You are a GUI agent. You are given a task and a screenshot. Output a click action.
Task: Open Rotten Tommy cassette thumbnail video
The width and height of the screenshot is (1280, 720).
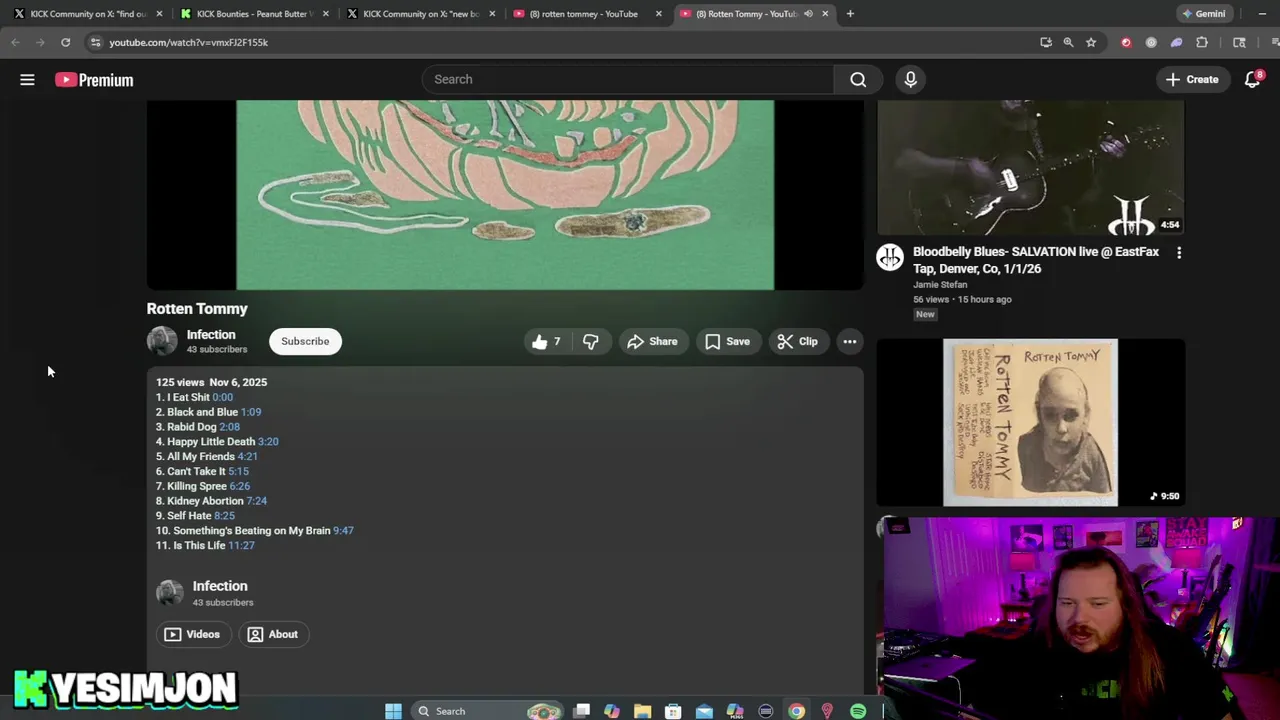pyautogui.click(x=1030, y=422)
